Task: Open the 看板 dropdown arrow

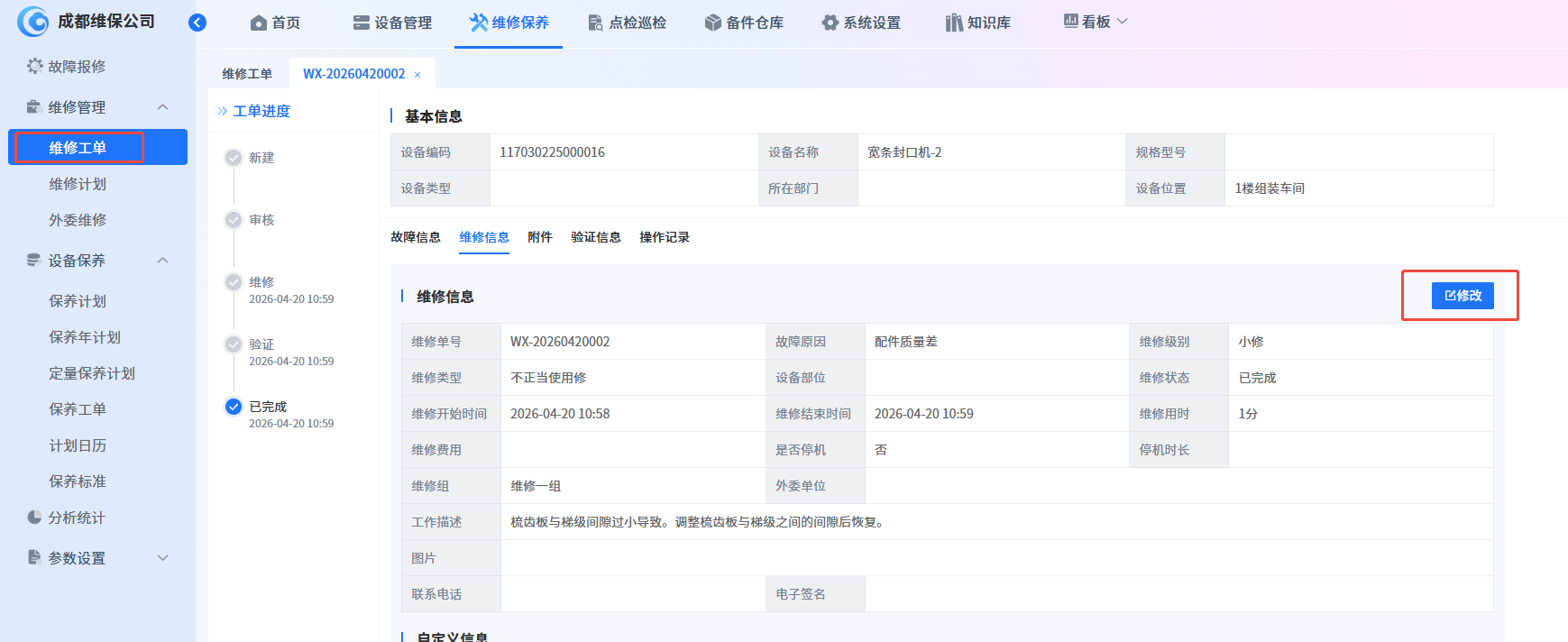Action: coord(1123,21)
